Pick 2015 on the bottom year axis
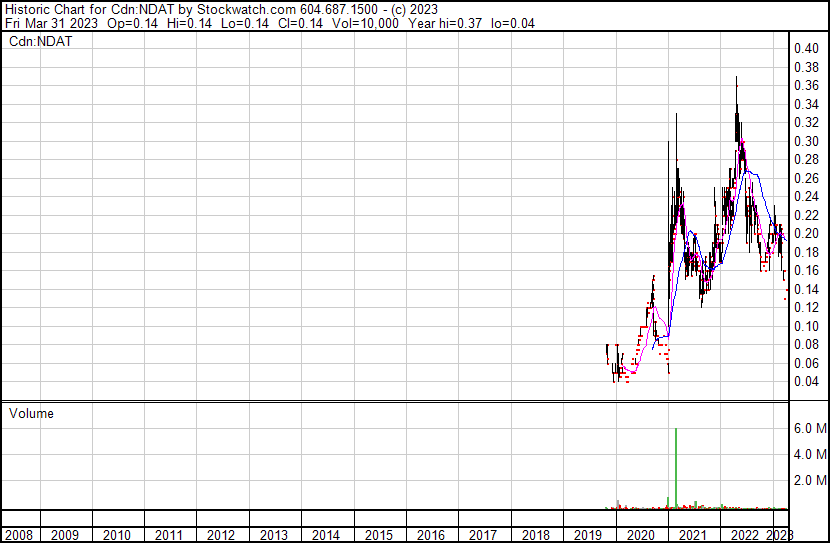The image size is (830, 543). click(378, 535)
